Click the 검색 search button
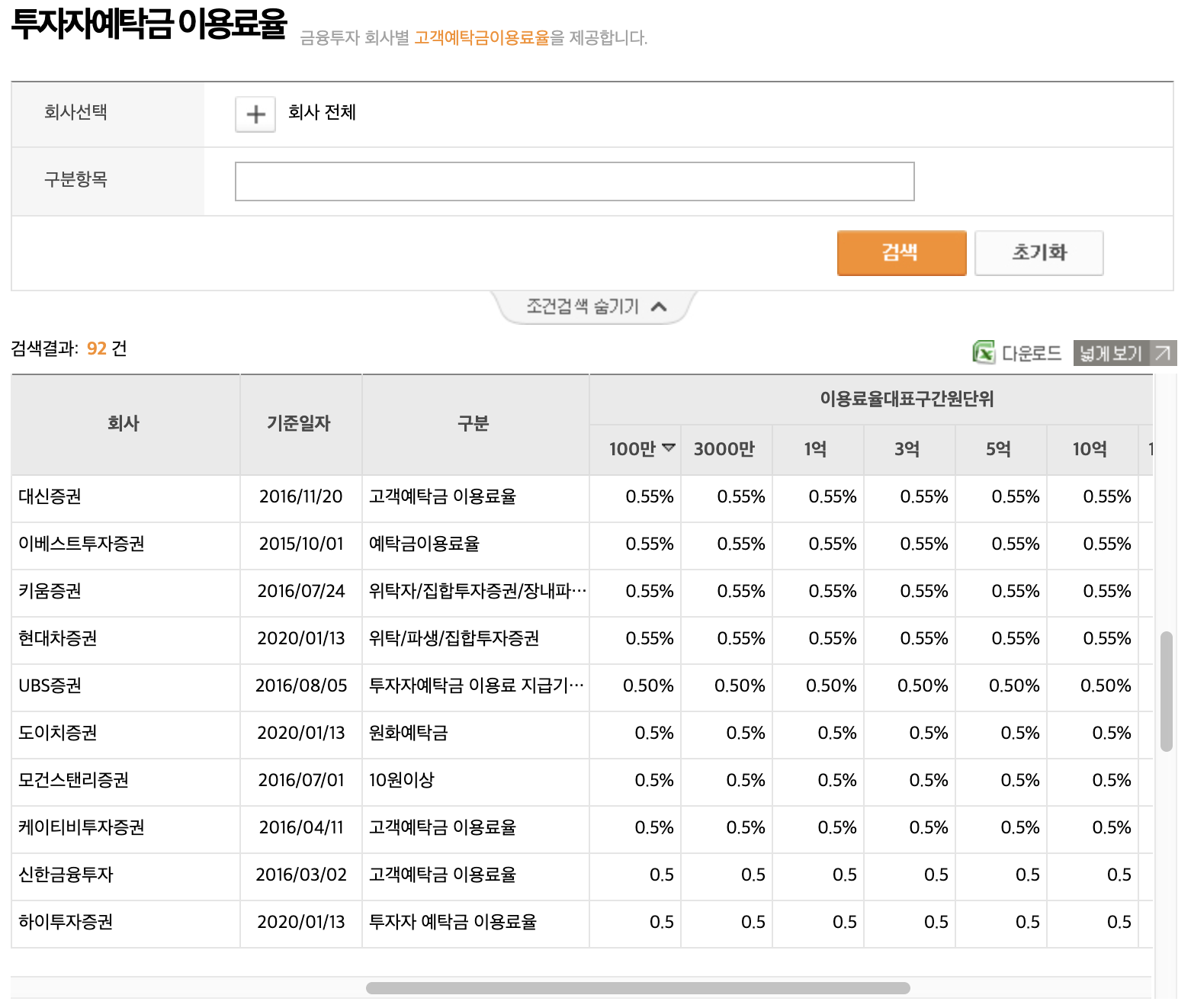 pos(901,252)
